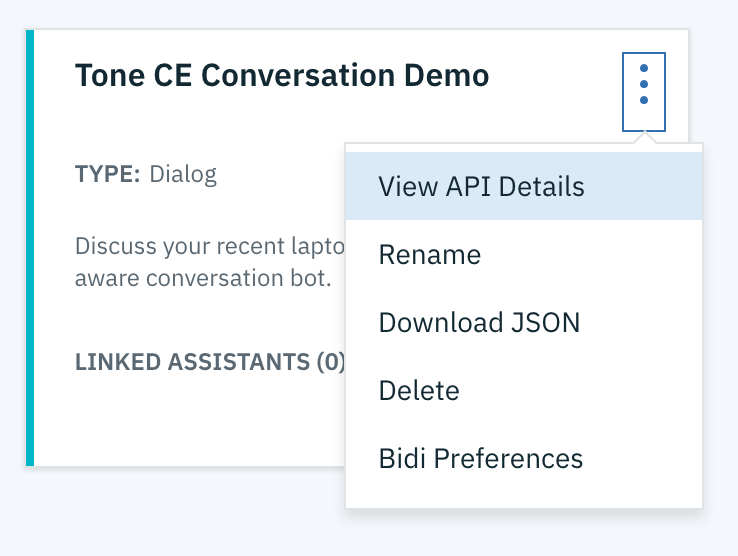
Task: Click the Dialog type value
Action: (183, 175)
